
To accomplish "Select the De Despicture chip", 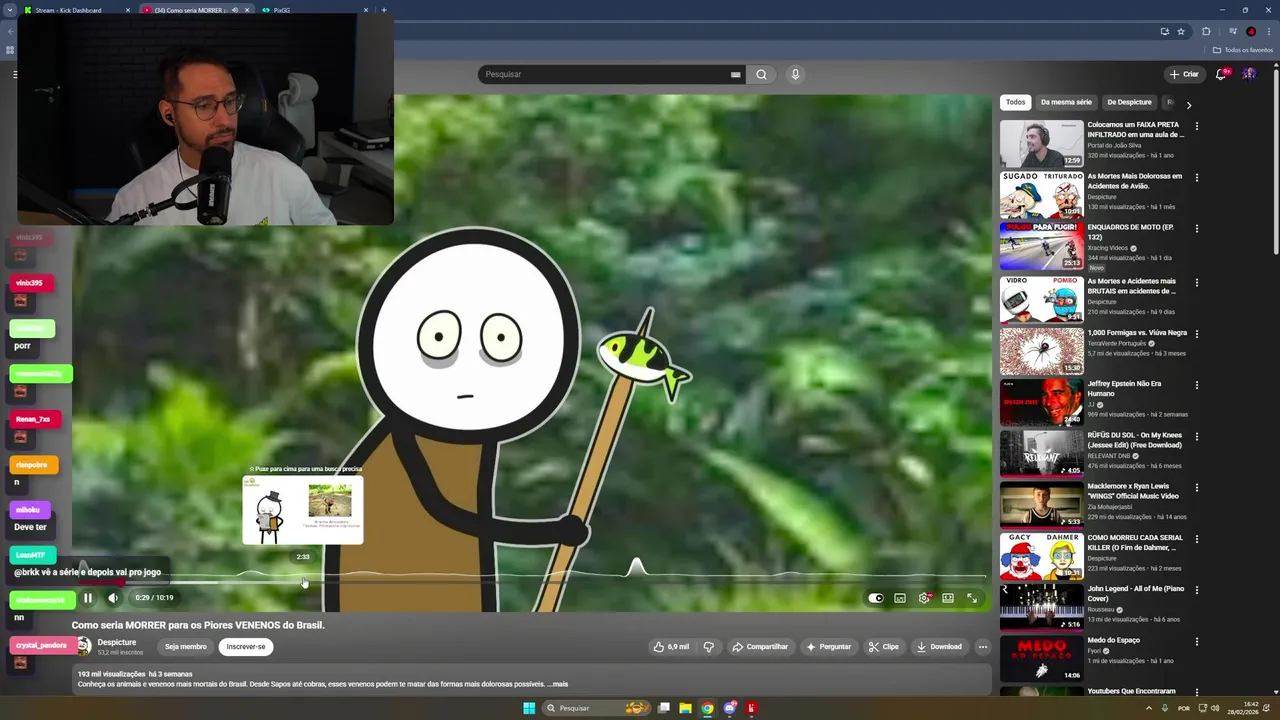I will (1129, 102).
